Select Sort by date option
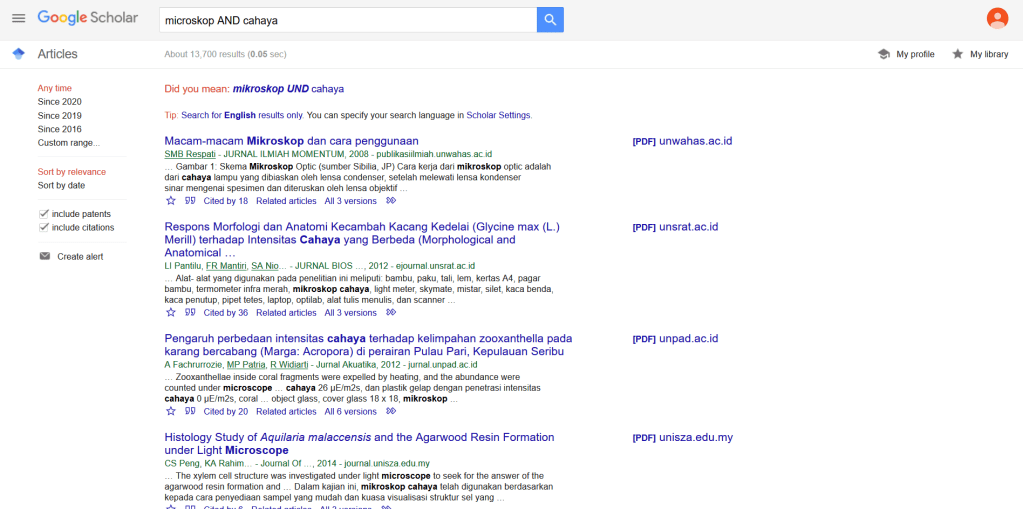The image size is (1023, 509). tap(61, 185)
